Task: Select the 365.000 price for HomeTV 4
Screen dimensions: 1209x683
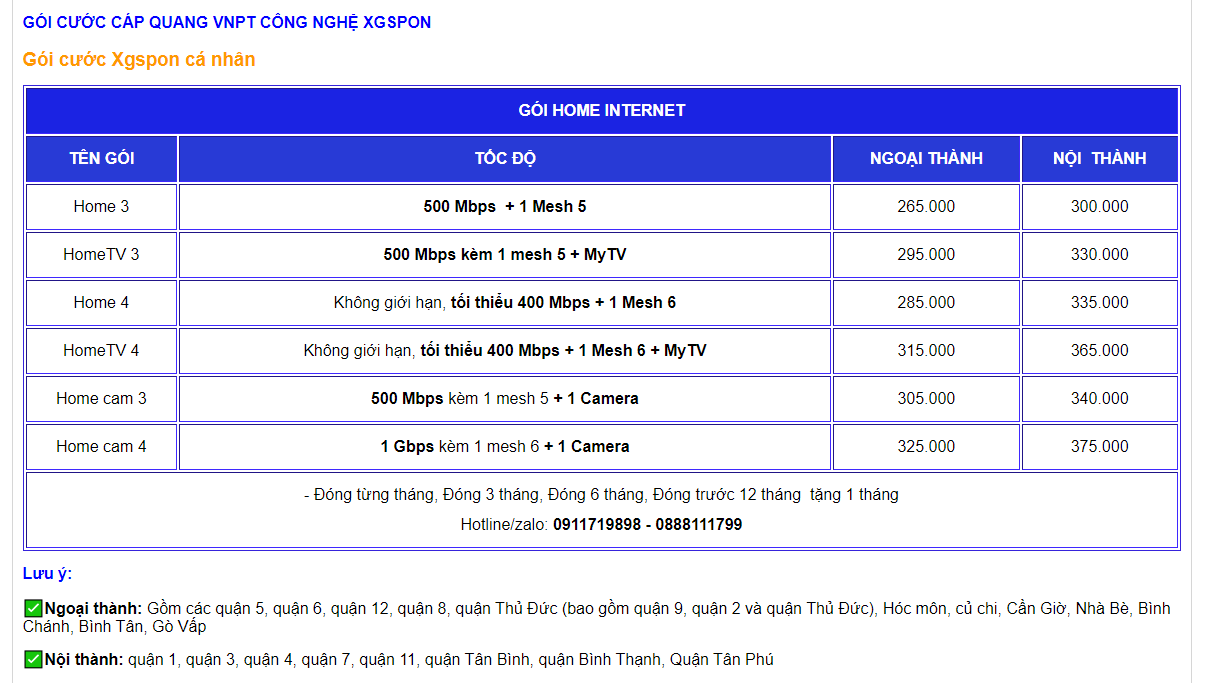Action: click(1100, 350)
